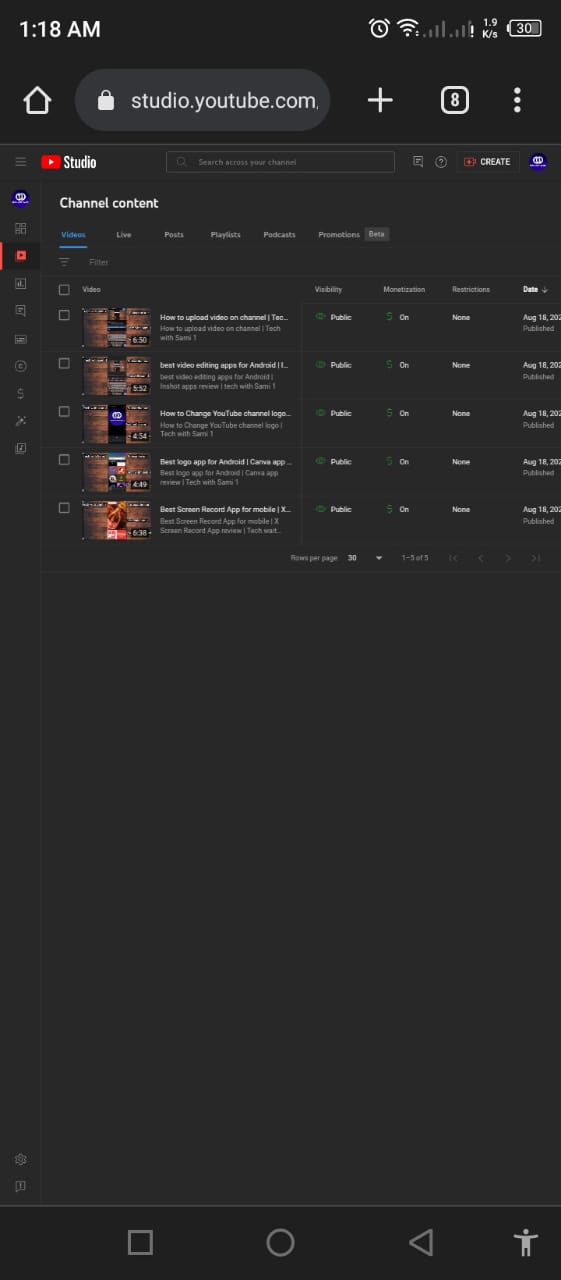The image size is (561, 1280).
Task: Select checkbox for How to upload video
Action: tap(64, 315)
